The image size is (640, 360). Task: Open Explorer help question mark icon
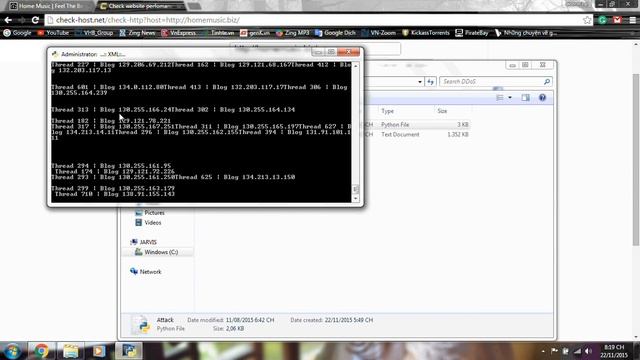pos(542,98)
